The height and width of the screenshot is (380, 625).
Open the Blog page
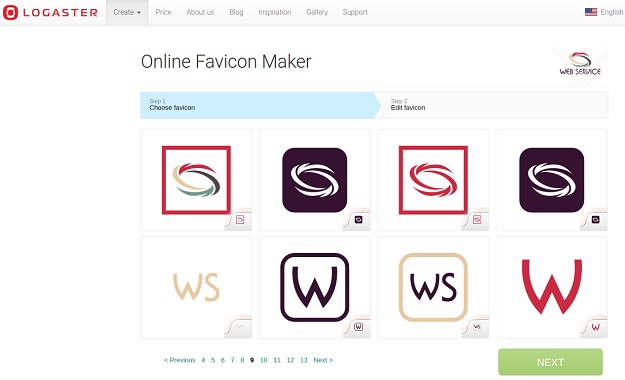point(236,12)
